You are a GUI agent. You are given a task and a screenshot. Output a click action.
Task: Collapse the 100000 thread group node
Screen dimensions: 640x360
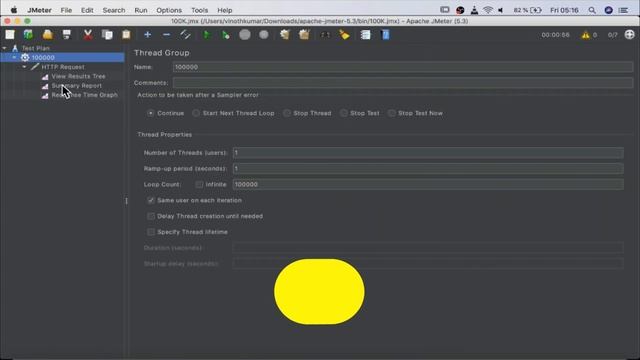point(15,58)
